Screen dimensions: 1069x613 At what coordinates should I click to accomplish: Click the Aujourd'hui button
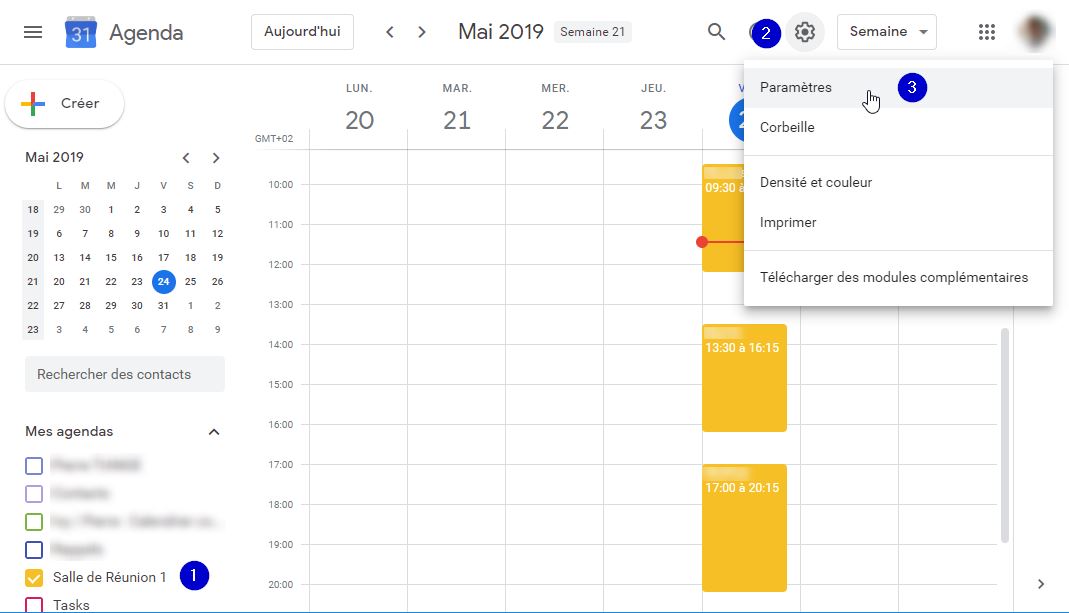tap(302, 32)
